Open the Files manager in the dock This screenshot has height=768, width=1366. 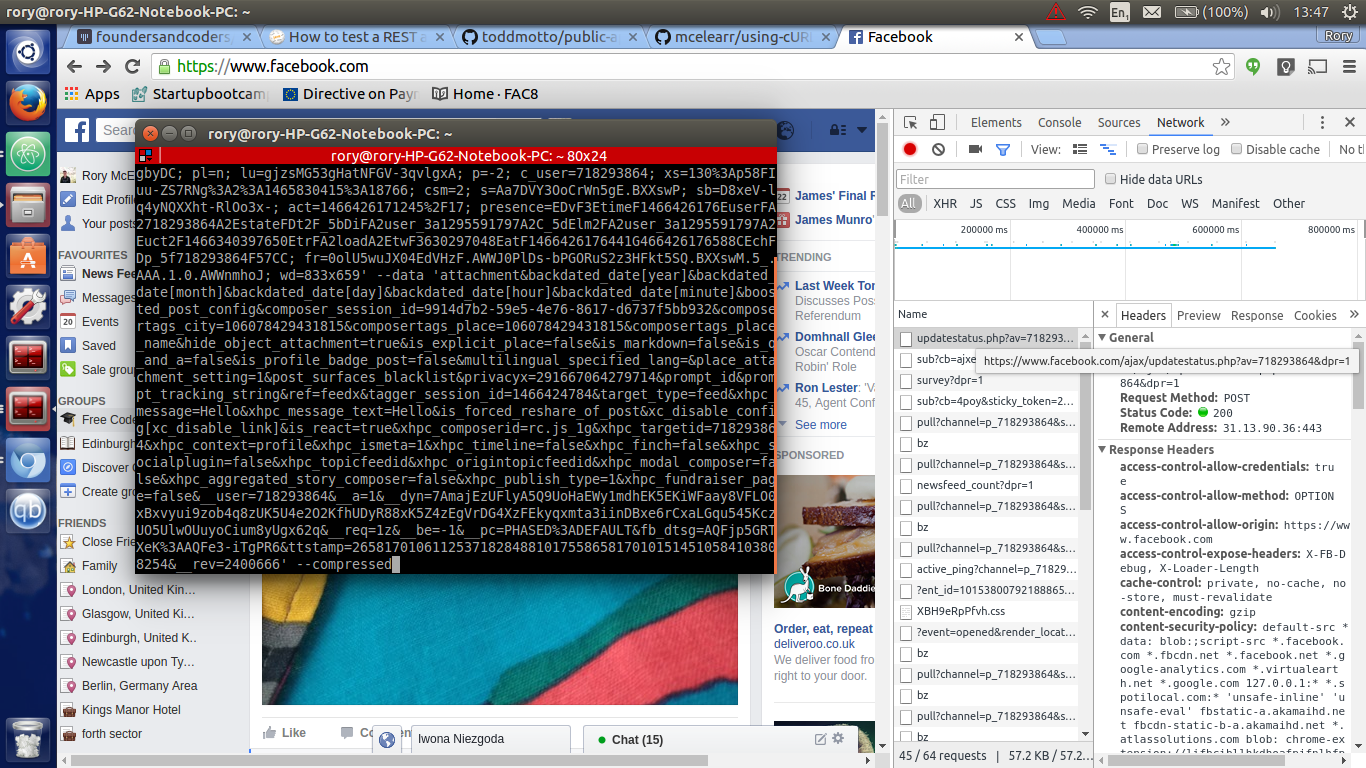pos(27,206)
